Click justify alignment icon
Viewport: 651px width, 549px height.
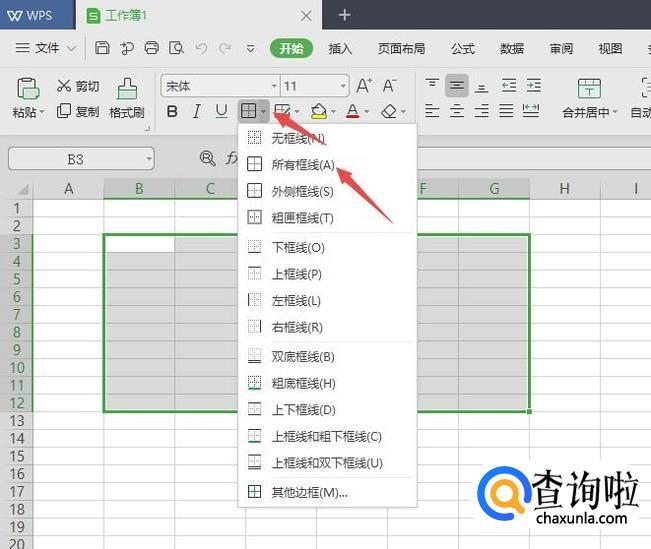click(506, 111)
